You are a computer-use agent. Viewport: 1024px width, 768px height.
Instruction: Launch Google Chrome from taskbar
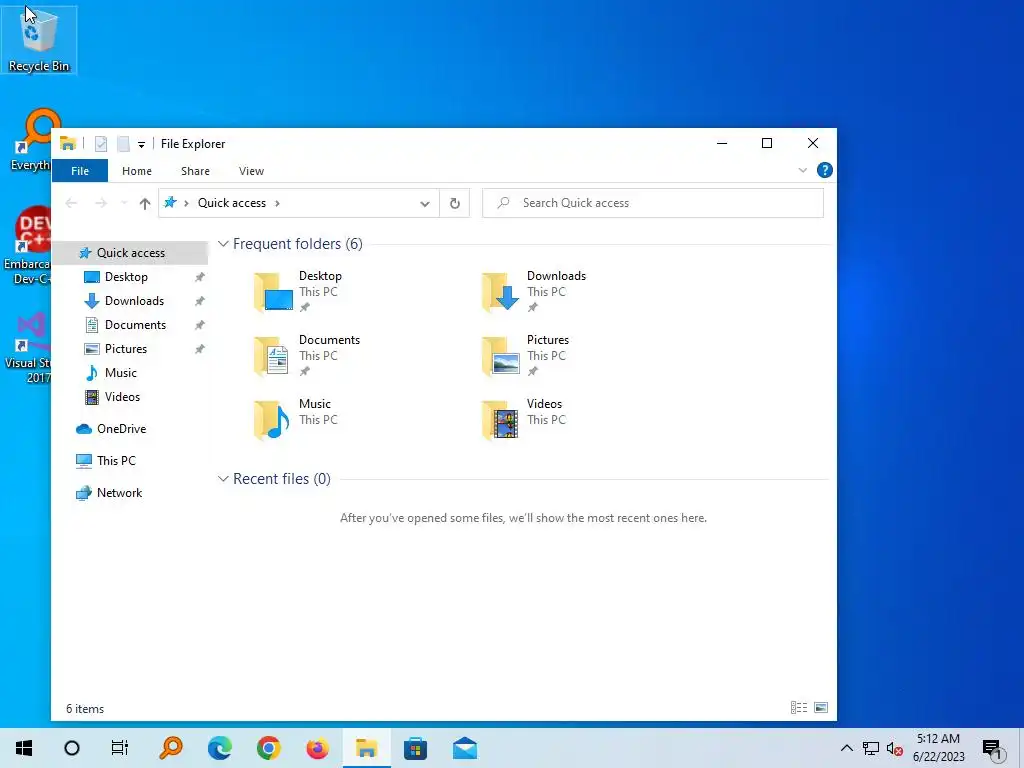268,748
